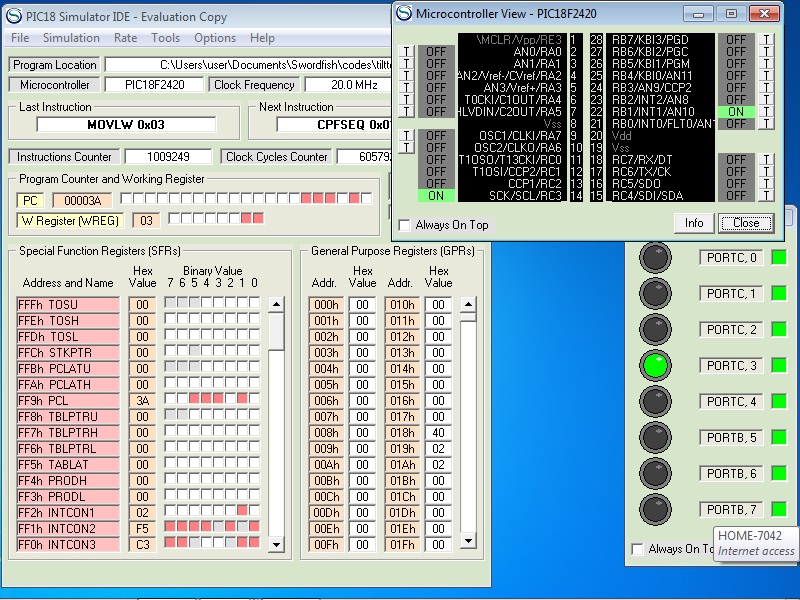The width and height of the screenshot is (800, 600).
Task: Minimize the Microcontroller View window
Action: 699,14
